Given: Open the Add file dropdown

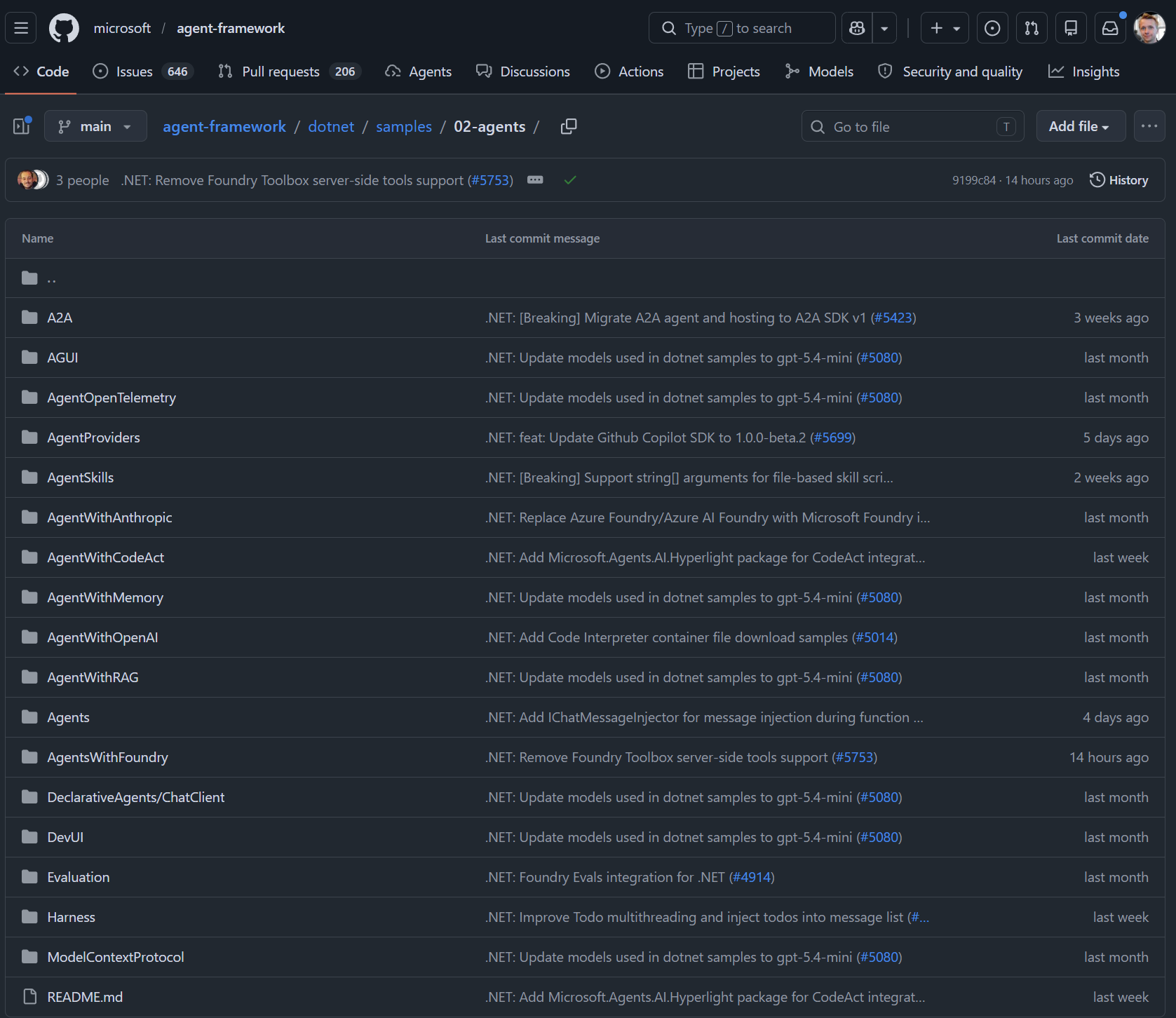Looking at the screenshot, I should pos(1081,126).
